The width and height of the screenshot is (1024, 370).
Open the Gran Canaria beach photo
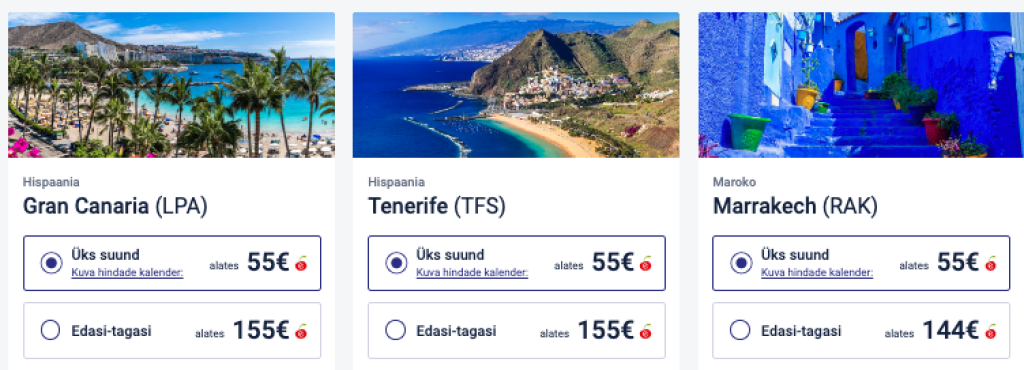(x=171, y=85)
